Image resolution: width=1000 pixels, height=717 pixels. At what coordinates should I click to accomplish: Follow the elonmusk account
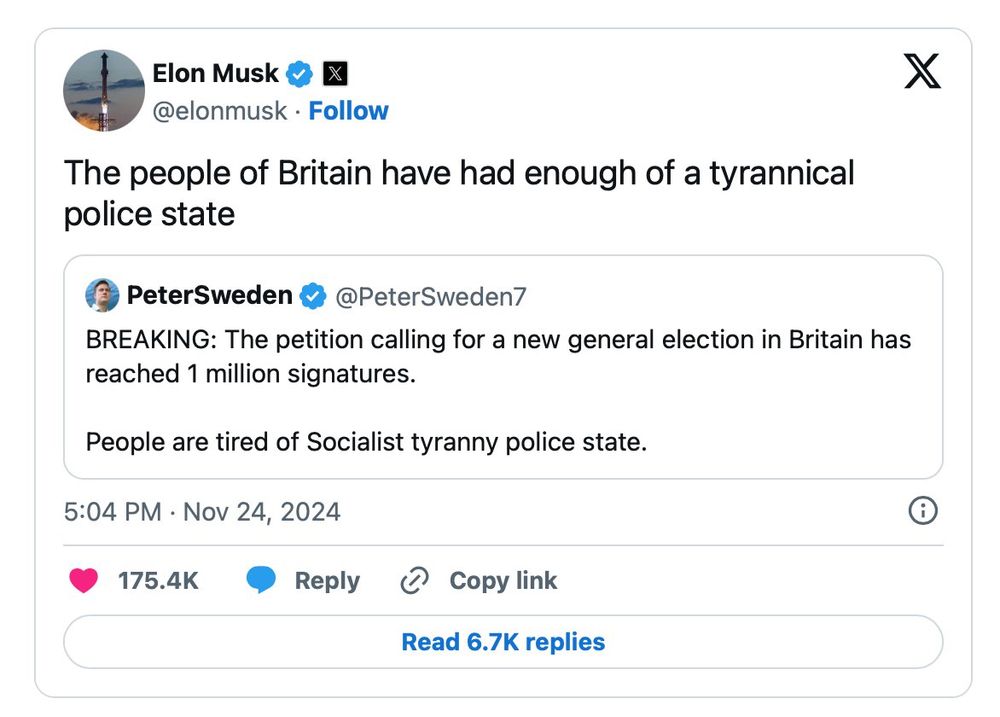pos(348,111)
